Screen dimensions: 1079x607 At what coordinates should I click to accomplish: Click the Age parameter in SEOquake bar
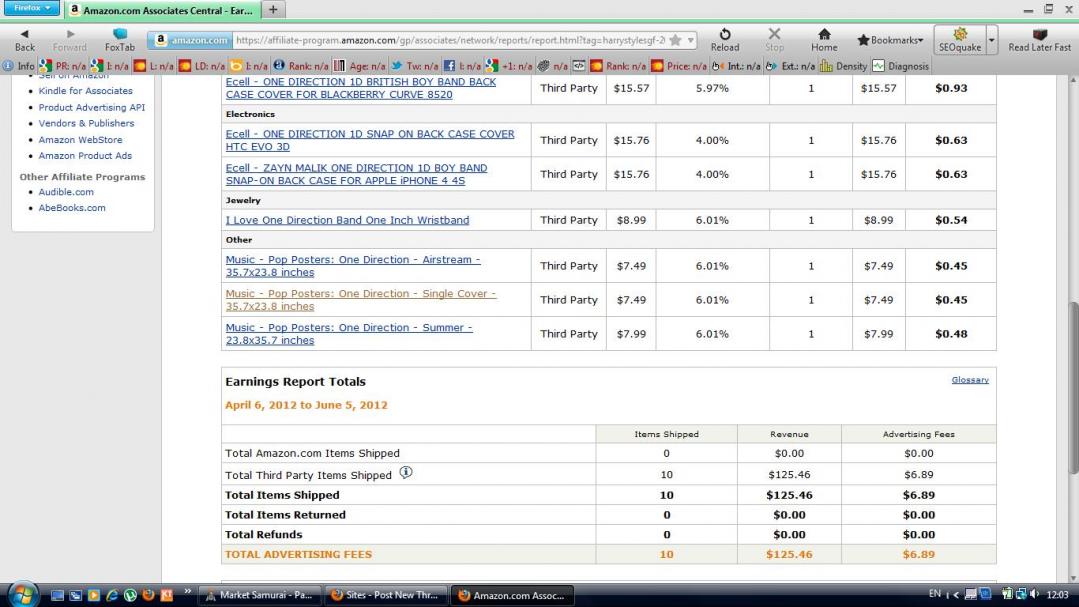coord(360,66)
